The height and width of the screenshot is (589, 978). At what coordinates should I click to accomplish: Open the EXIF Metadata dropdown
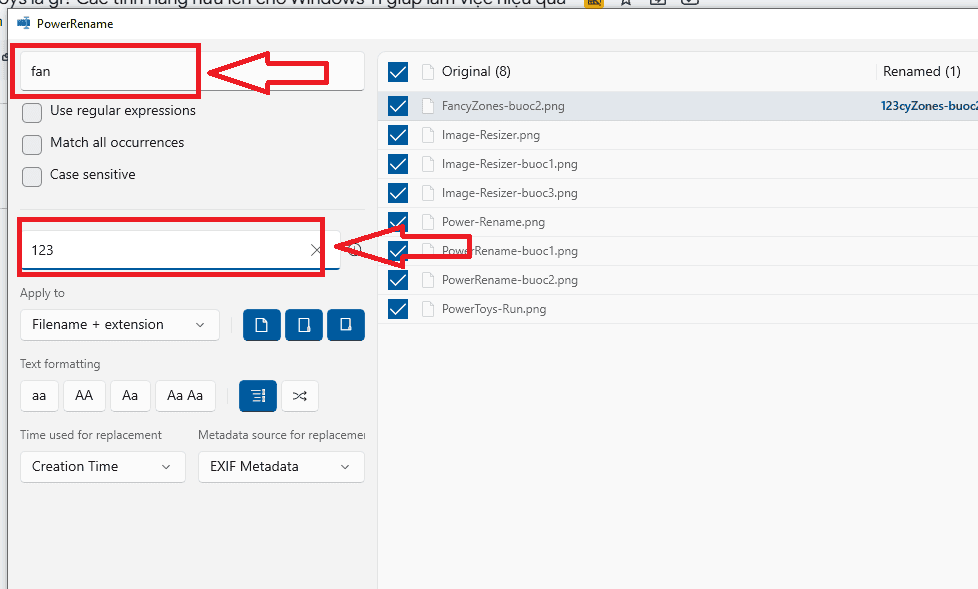pyautogui.click(x=281, y=467)
